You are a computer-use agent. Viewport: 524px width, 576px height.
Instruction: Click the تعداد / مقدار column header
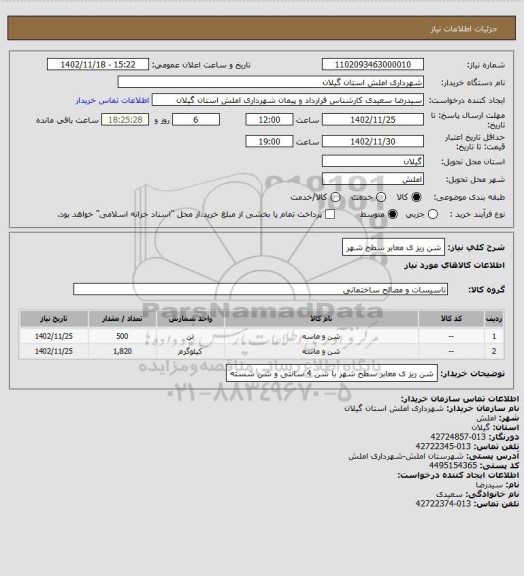click(122, 318)
